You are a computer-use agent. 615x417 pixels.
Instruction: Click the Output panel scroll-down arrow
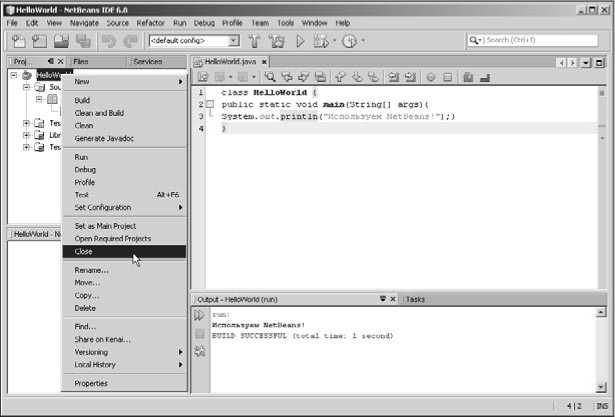601,388
